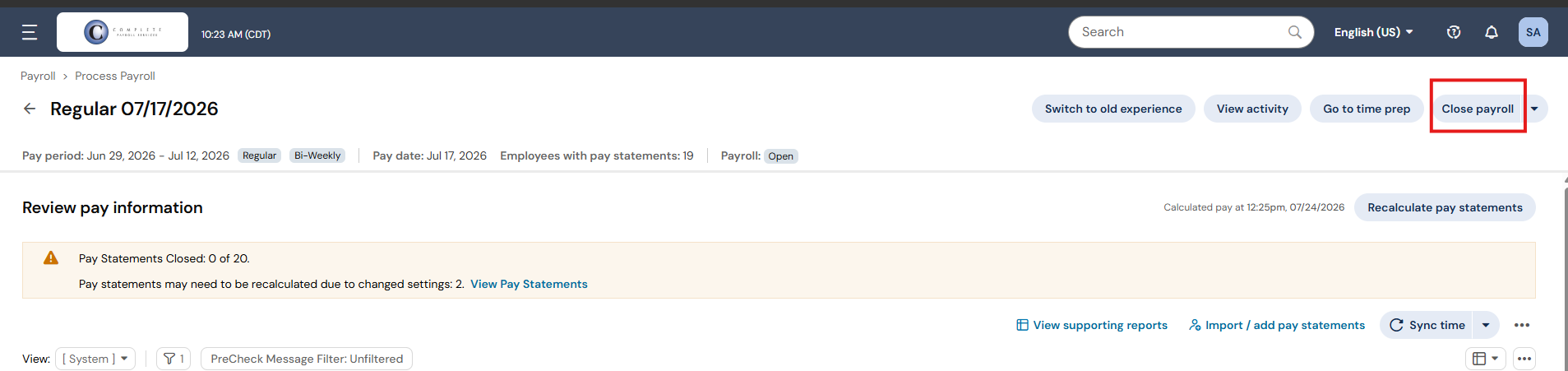Open the hamburger navigation menu
This screenshot has height=371, width=1568.
pos(30,32)
